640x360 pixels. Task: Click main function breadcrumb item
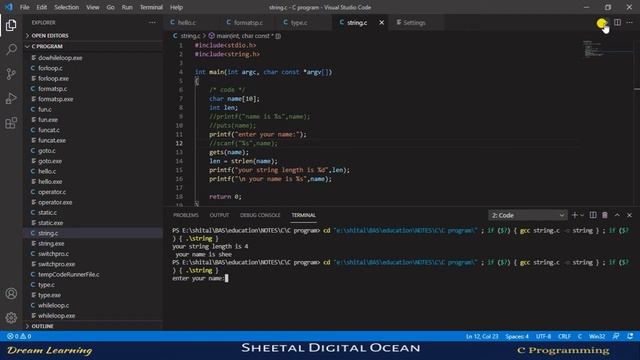(x=244, y=36)
